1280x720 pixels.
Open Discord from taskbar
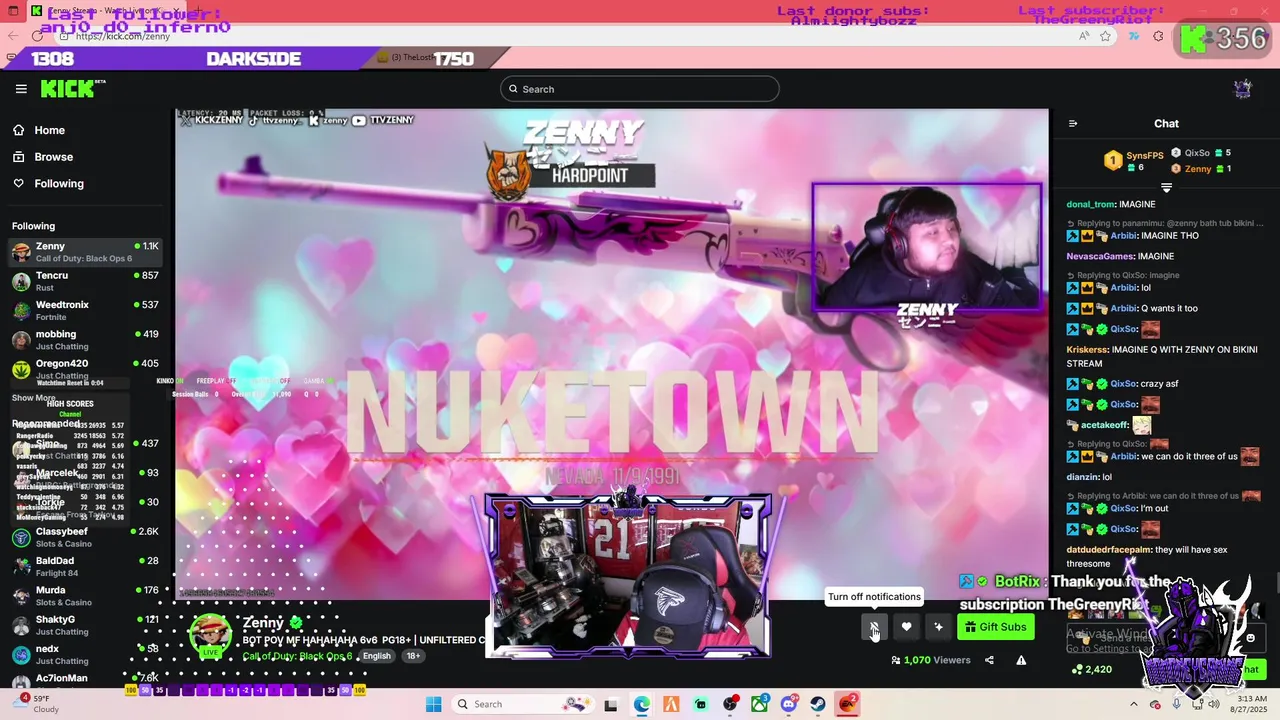coord(789,704)
